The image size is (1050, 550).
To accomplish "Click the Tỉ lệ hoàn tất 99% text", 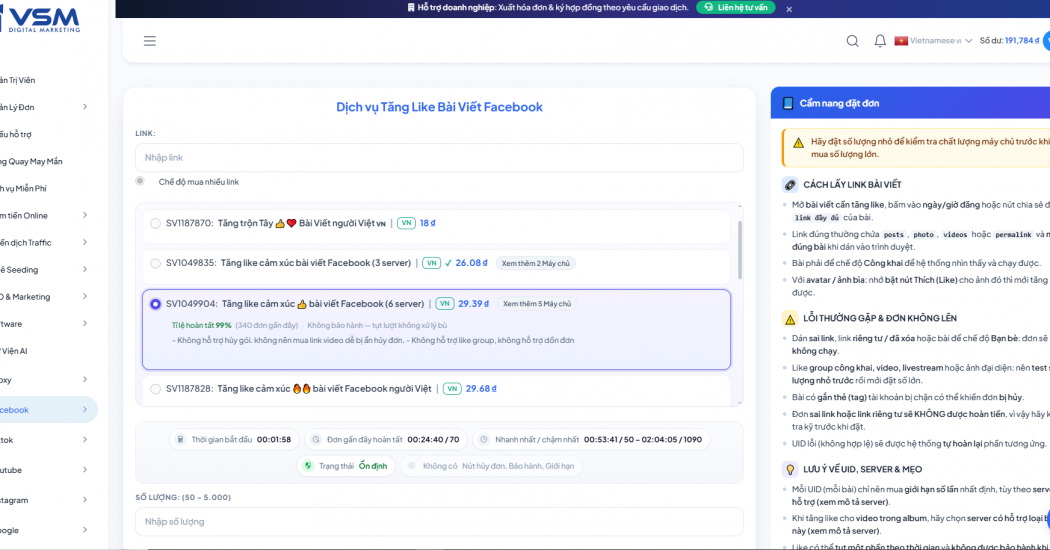I will (x=202, y=326).
